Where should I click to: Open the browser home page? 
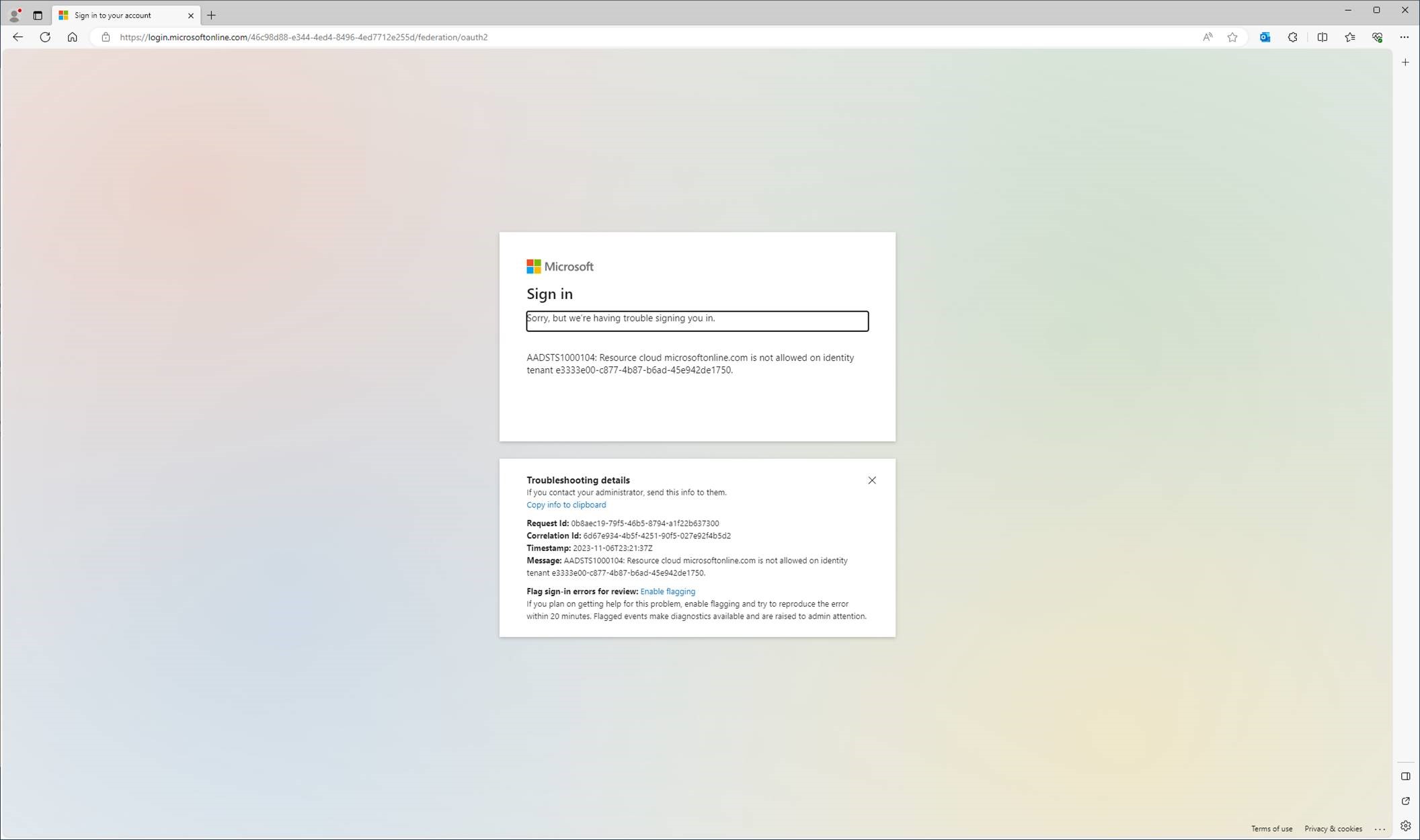click(x=72, y=37)
